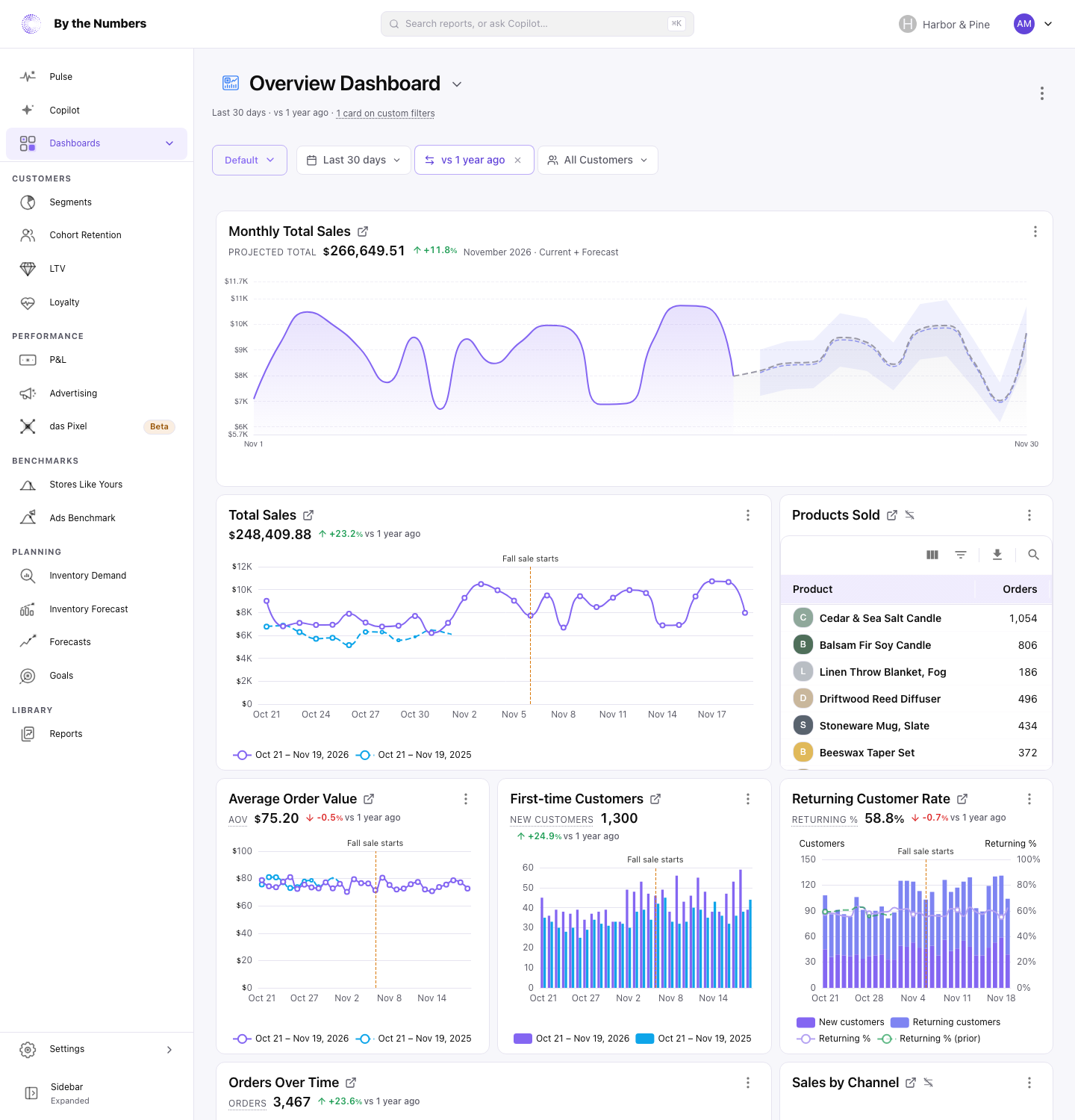
Task: Toggle 2025 series in First-time Customers legend
Action: tap(694, 1039)
